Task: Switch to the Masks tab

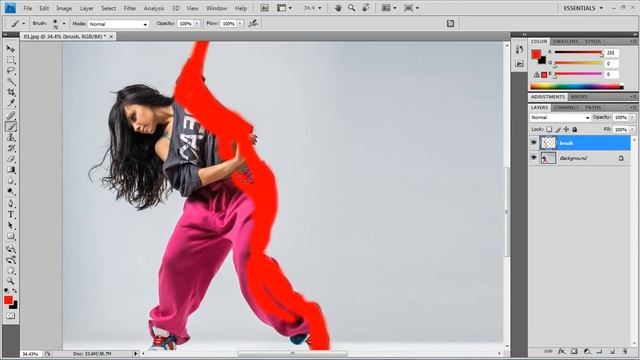Action: tap(579, 97)
